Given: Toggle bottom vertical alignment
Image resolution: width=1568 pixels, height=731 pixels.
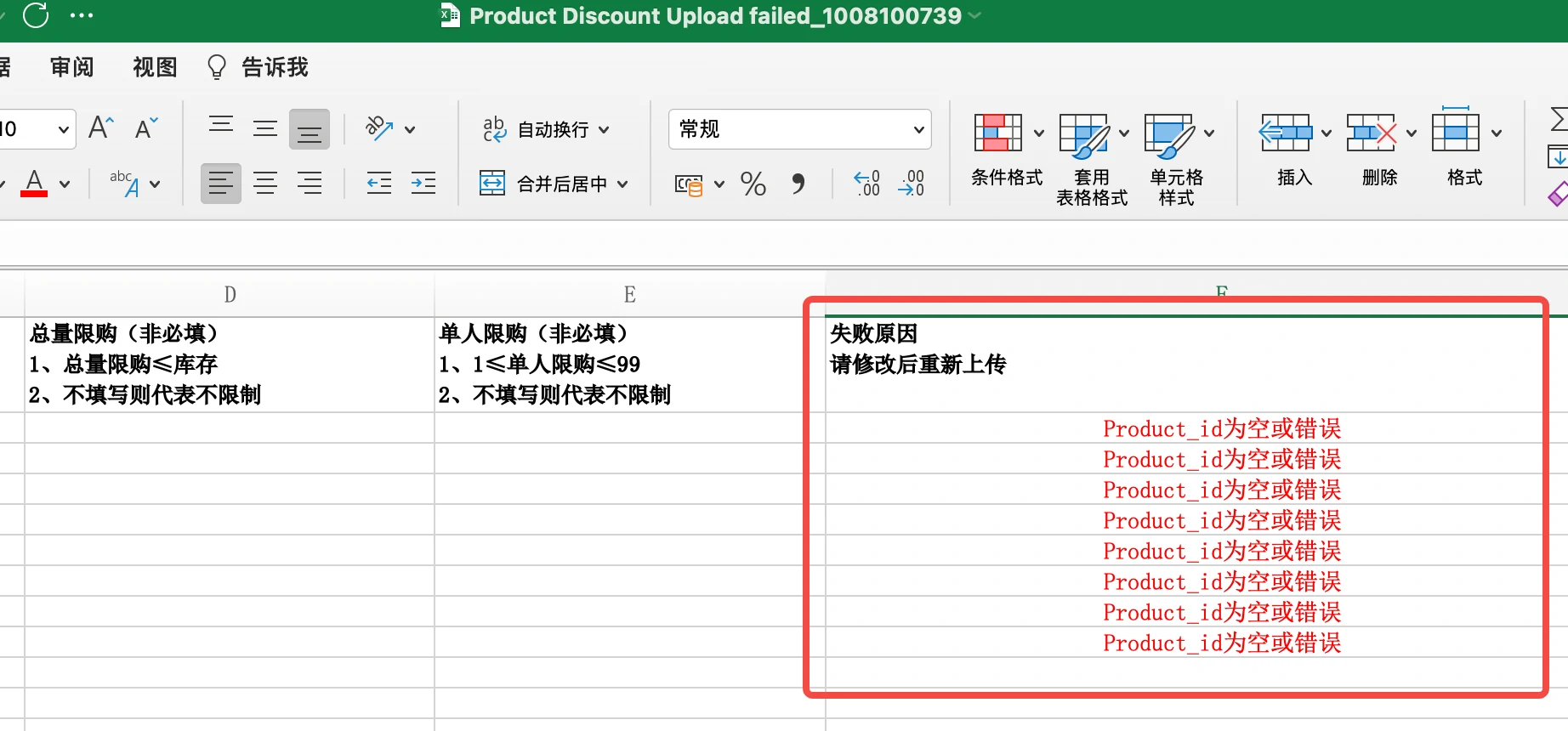Looking at the screenshot, I should [x=310, y=130].
